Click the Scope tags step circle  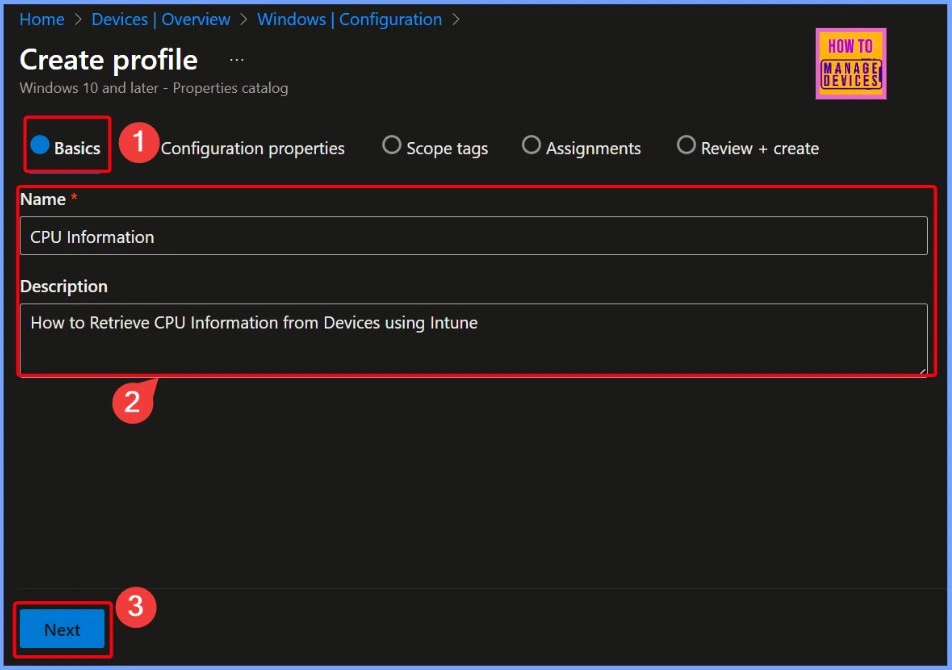click(392, 145)
